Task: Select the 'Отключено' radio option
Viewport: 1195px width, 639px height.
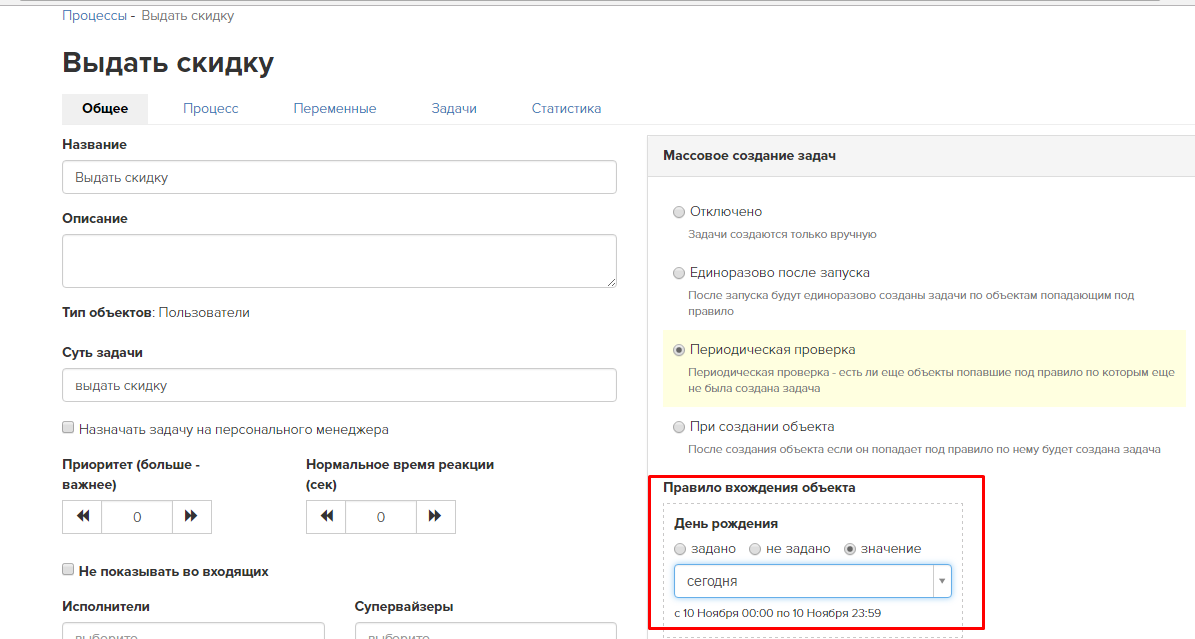Action: (x=679, y=212)
